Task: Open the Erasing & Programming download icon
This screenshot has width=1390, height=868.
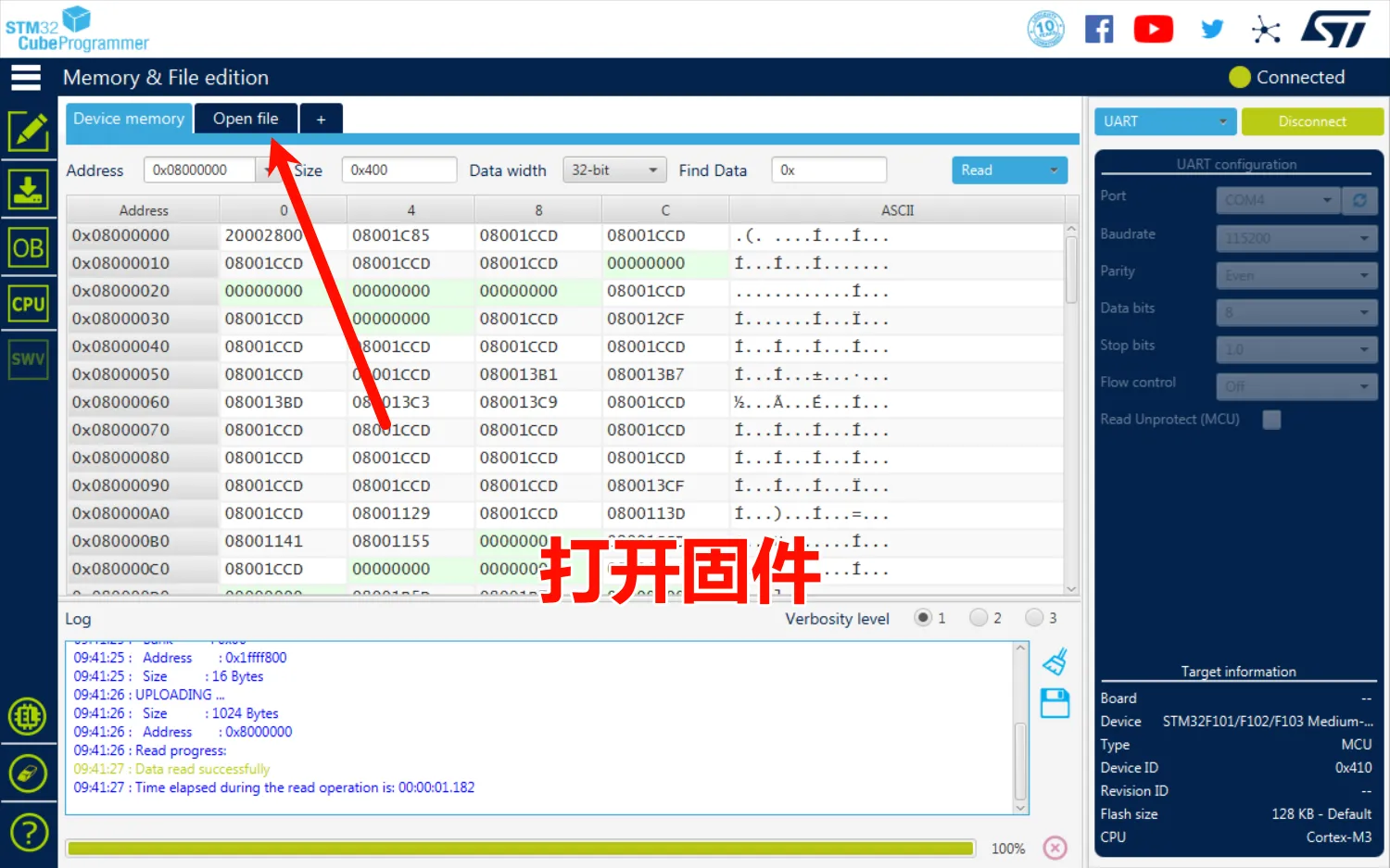Action: coord(29,190)
